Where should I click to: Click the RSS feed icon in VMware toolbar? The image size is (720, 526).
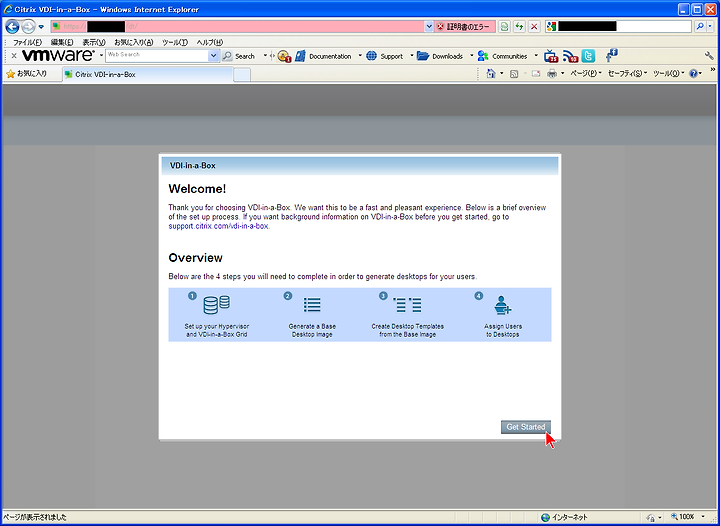tap(570, 56)
